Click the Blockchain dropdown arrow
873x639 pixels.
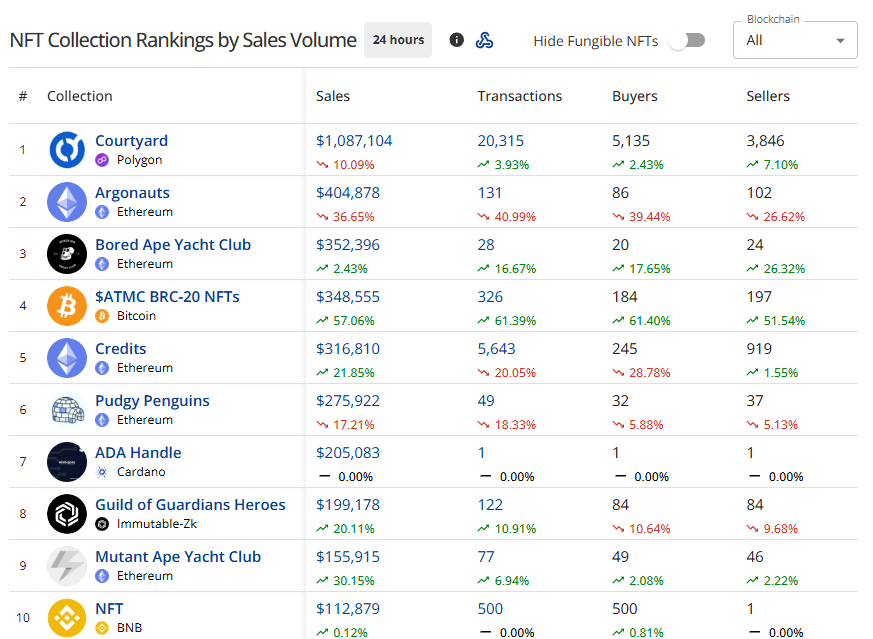click(x=840, y=41)
